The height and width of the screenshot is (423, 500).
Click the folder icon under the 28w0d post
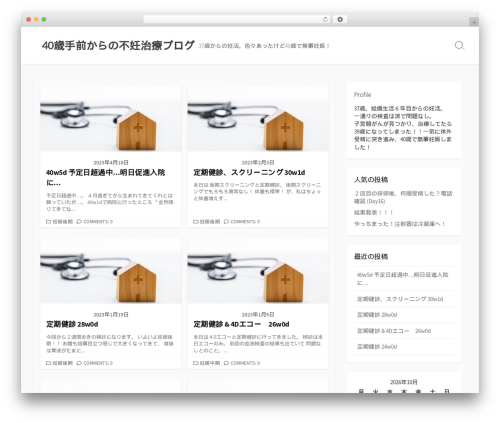(x=48, y=363)
